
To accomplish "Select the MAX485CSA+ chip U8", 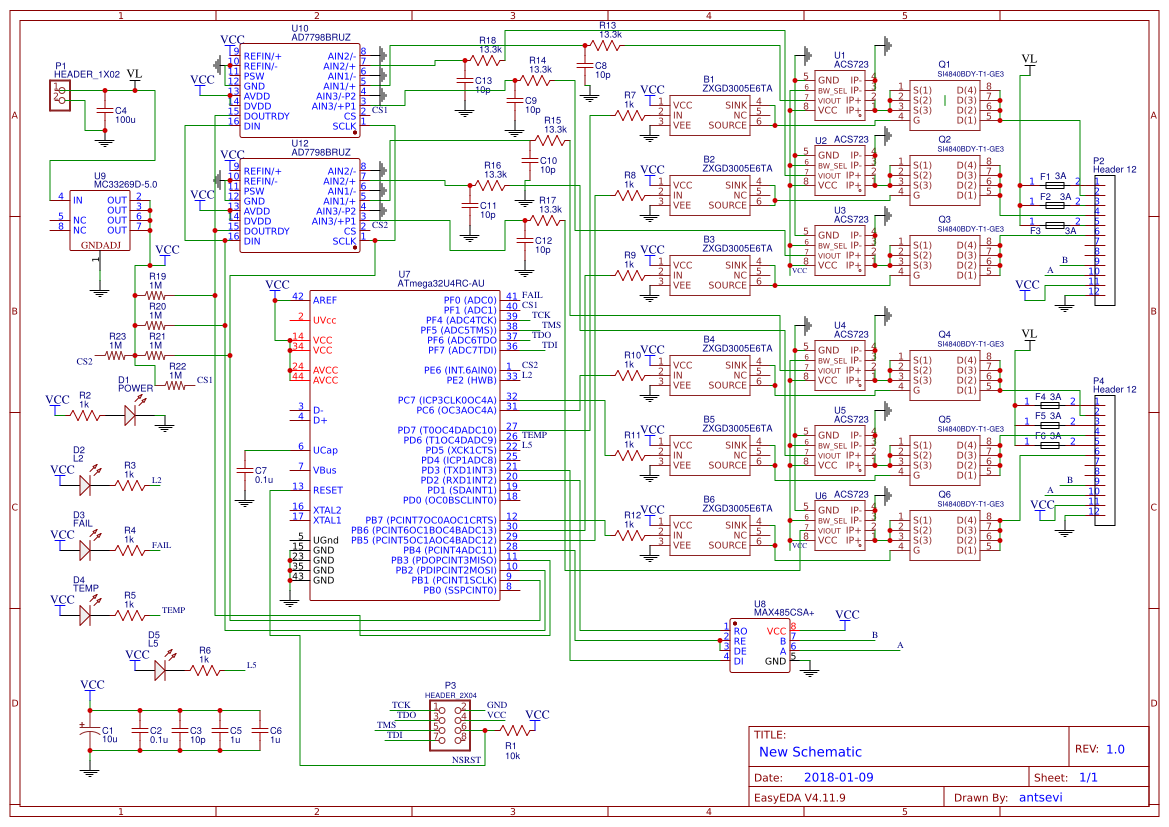I will [x=760, y=645].
